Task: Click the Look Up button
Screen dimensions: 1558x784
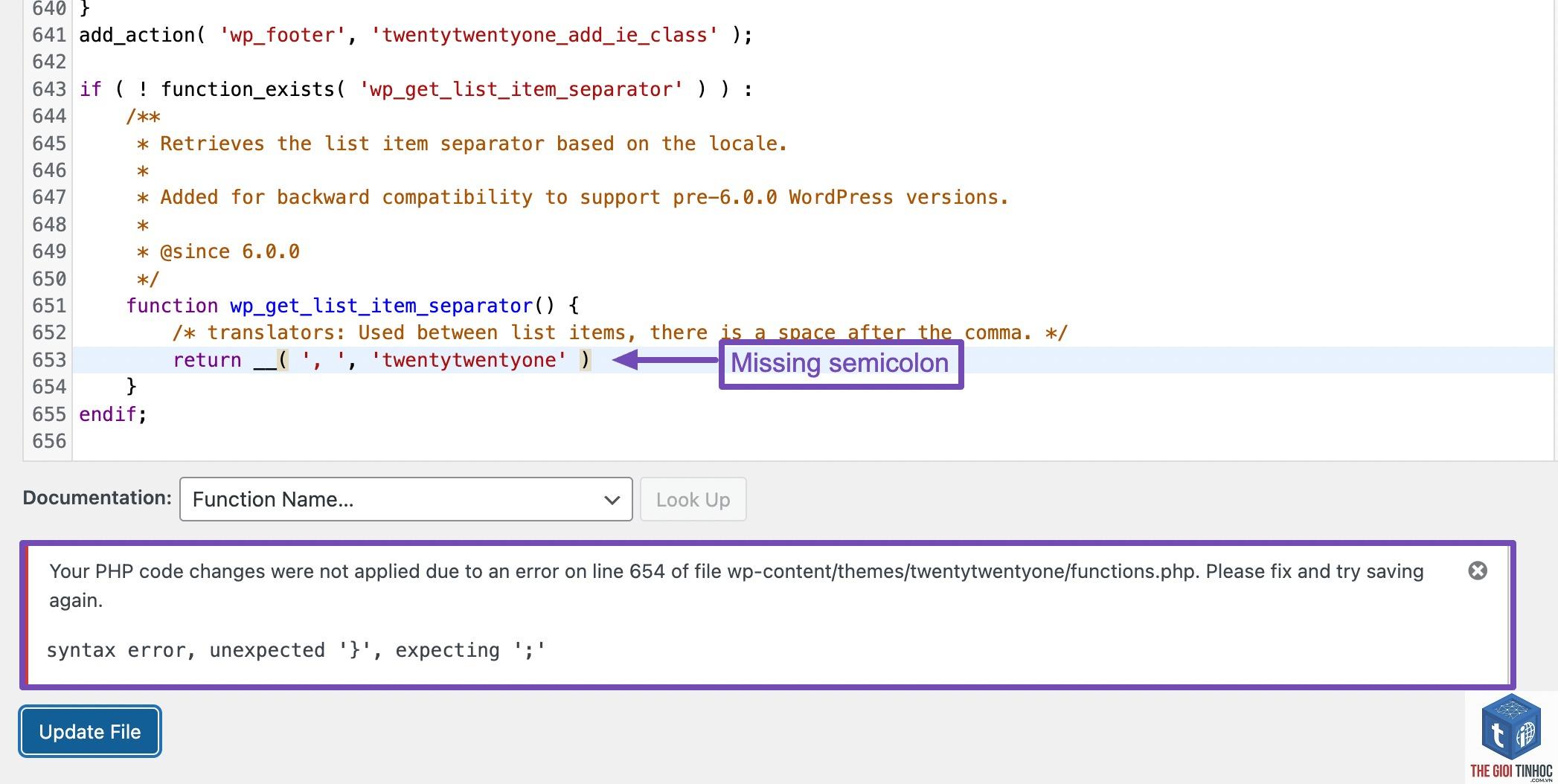Action: tap(693, 499)
